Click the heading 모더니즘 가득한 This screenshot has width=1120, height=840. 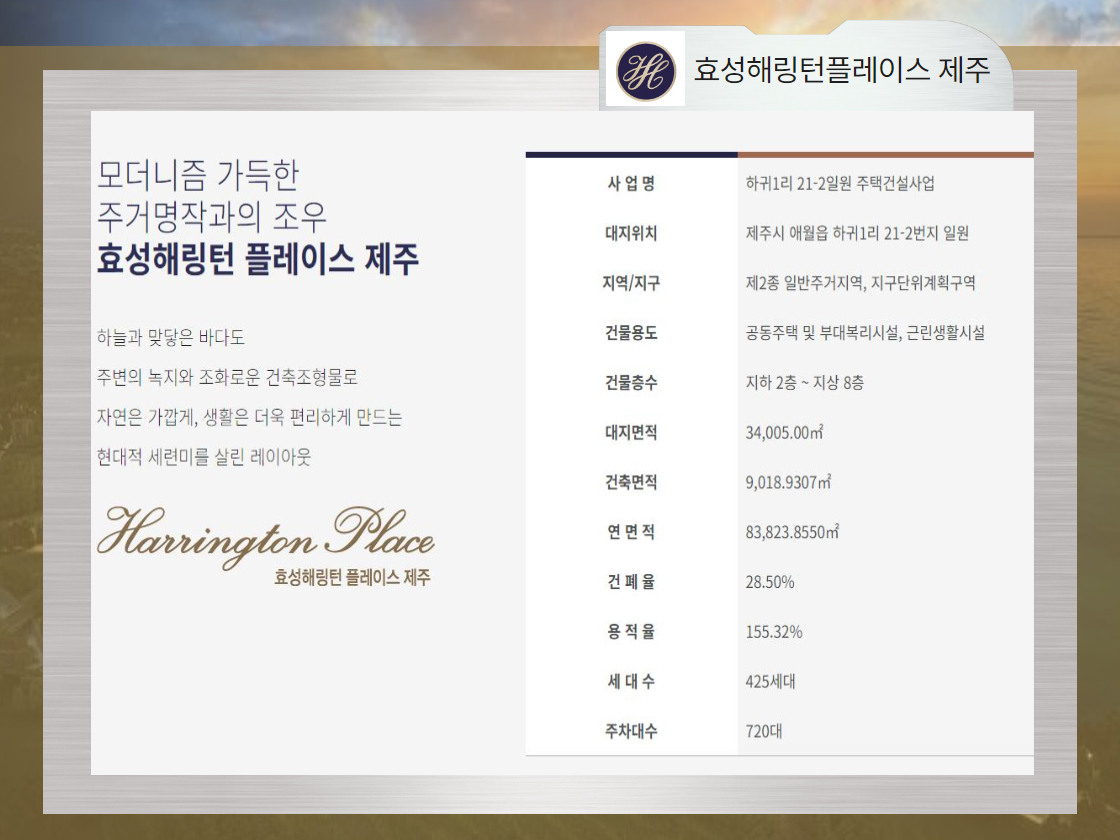pos(198,176)
